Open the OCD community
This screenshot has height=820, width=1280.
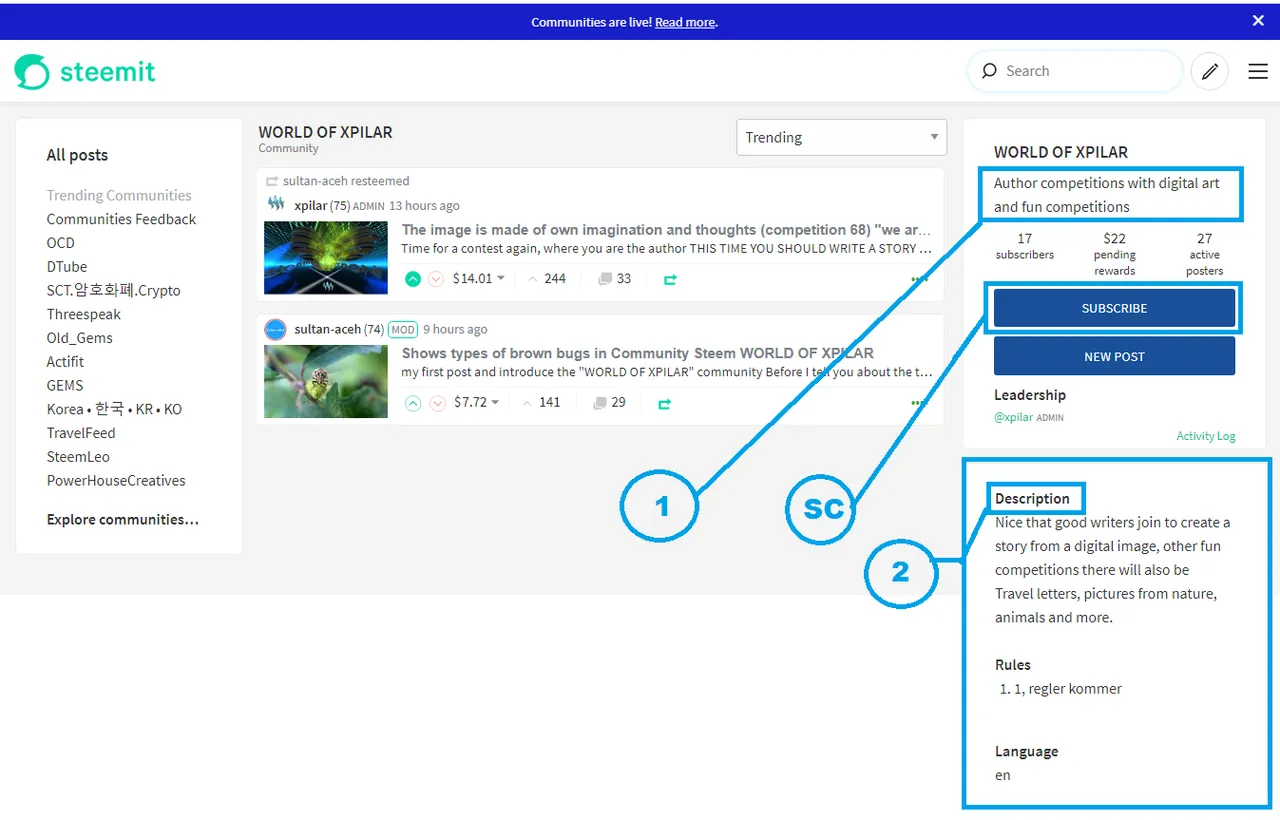point(60,243)
